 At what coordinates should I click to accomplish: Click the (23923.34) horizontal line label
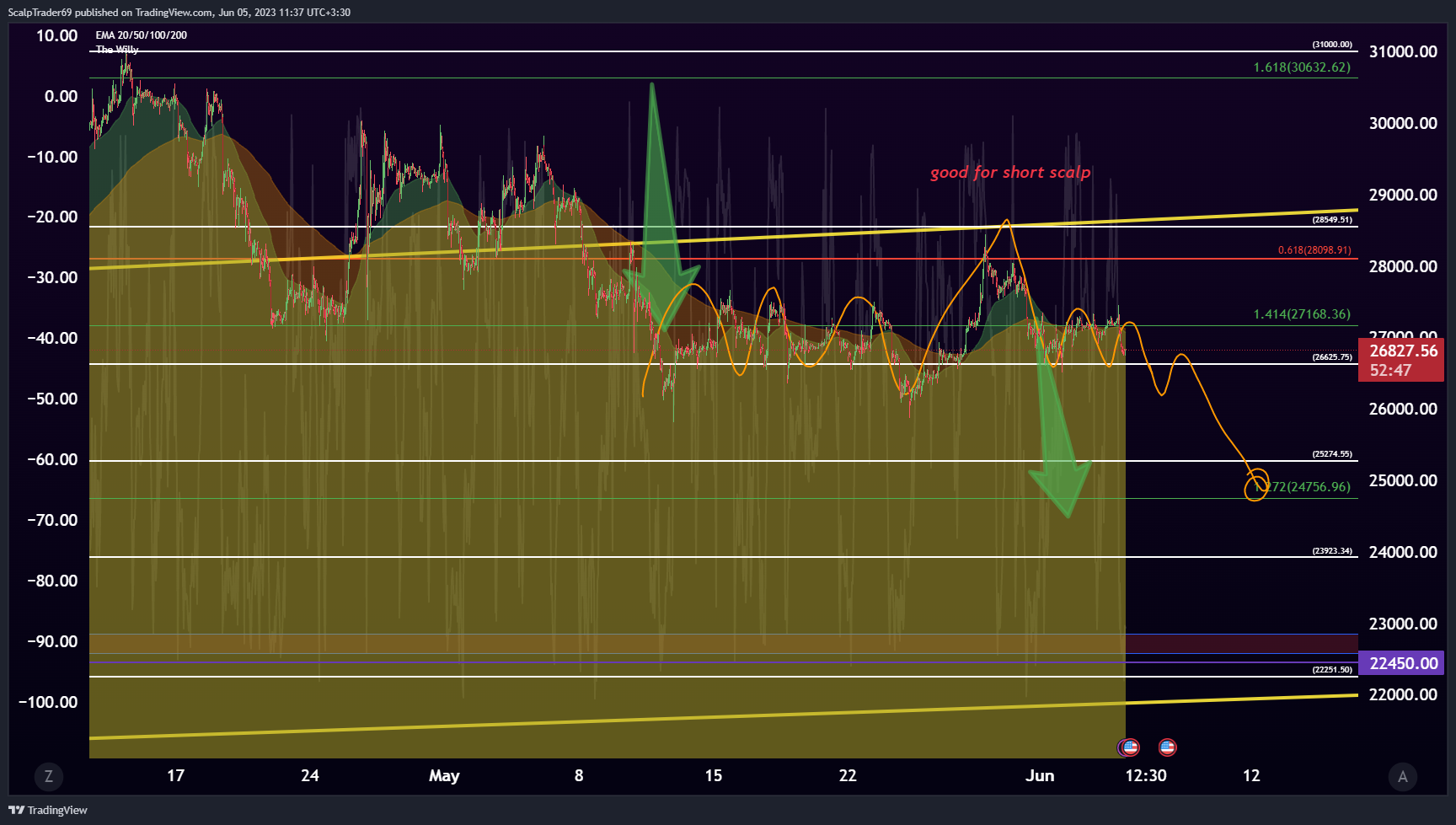pyautogui.click(x=1332, y=551)
